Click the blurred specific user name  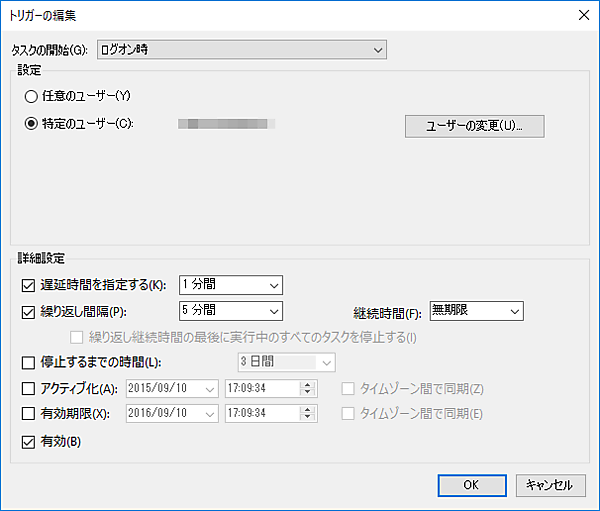(x=227, y=124)
